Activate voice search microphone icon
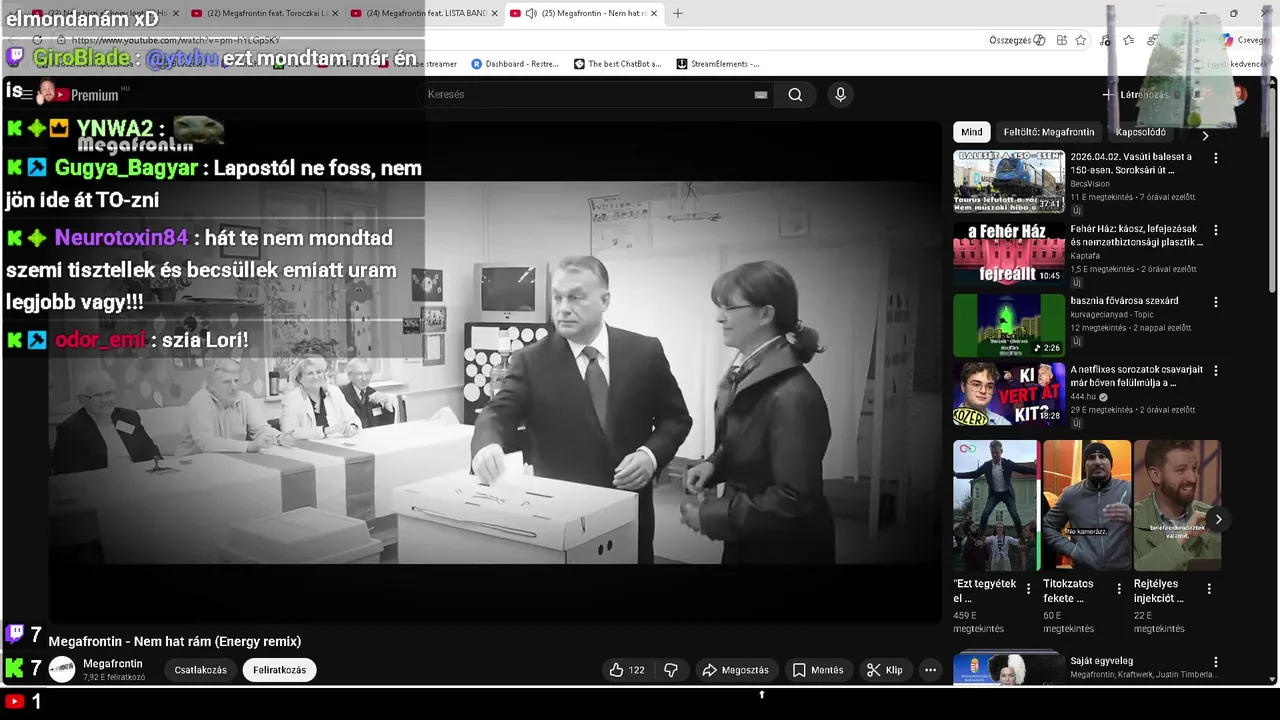1280x720 pixels. (x=840, y=95)
